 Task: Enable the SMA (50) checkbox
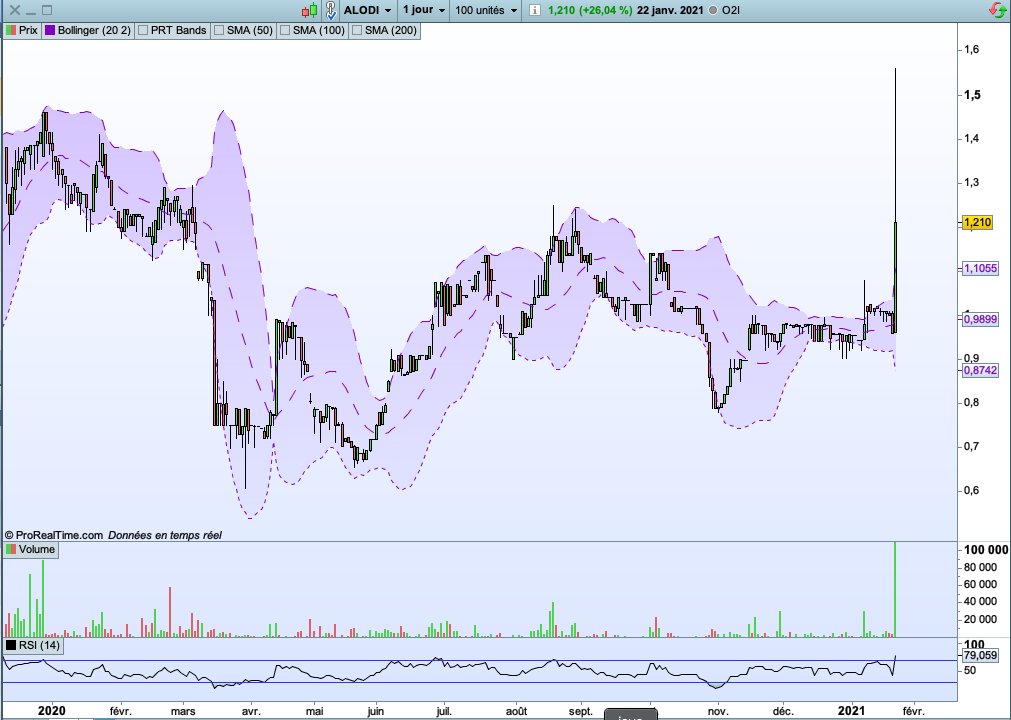pyautogui.click(x=219, y=30)
